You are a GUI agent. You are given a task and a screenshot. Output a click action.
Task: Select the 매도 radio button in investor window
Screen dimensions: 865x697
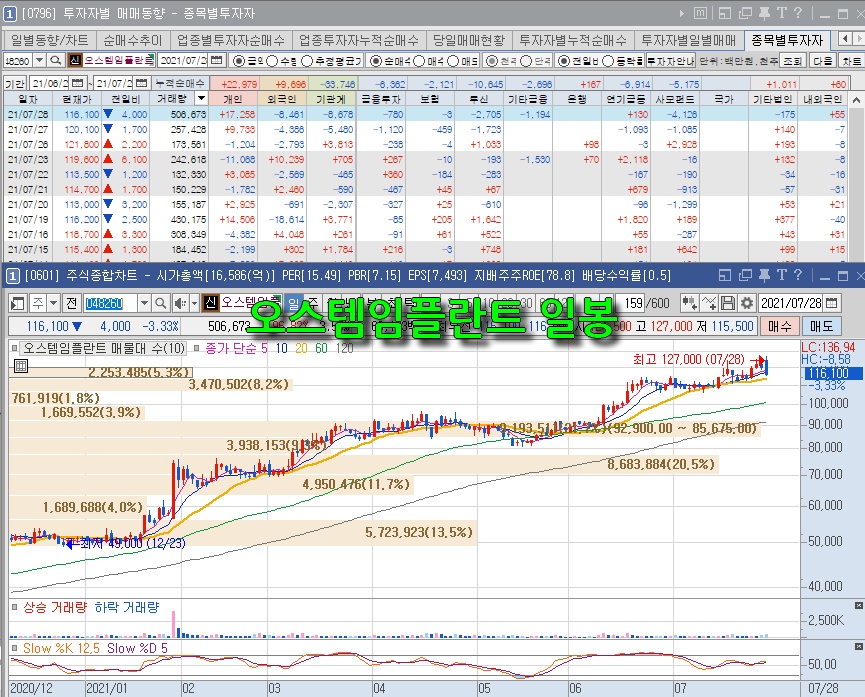point(453,61)
